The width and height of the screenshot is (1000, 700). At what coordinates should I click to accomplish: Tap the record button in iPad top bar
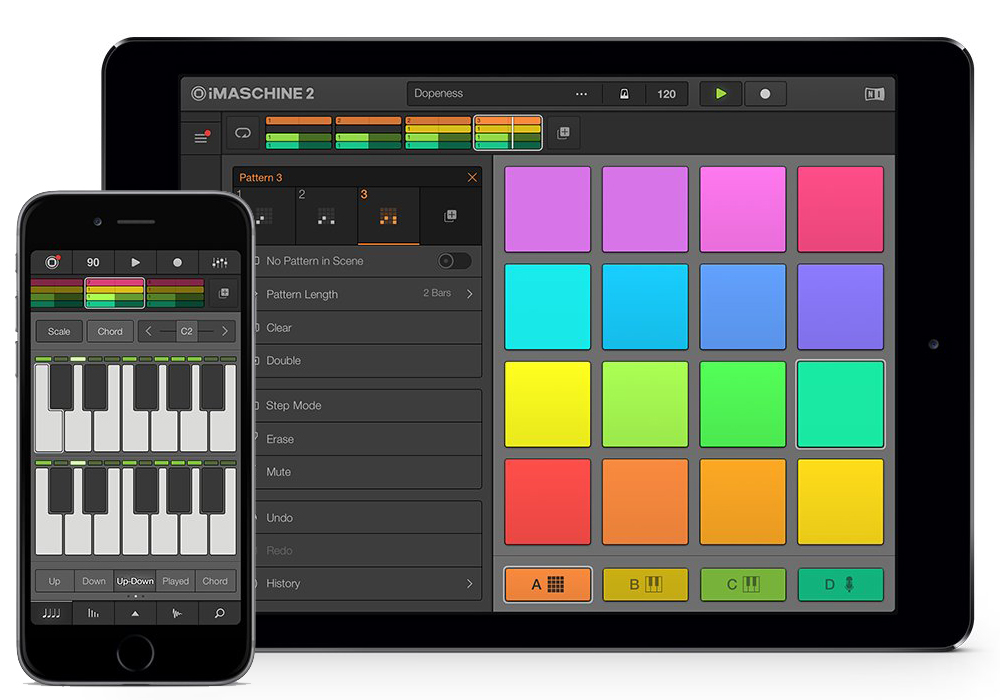765,94
